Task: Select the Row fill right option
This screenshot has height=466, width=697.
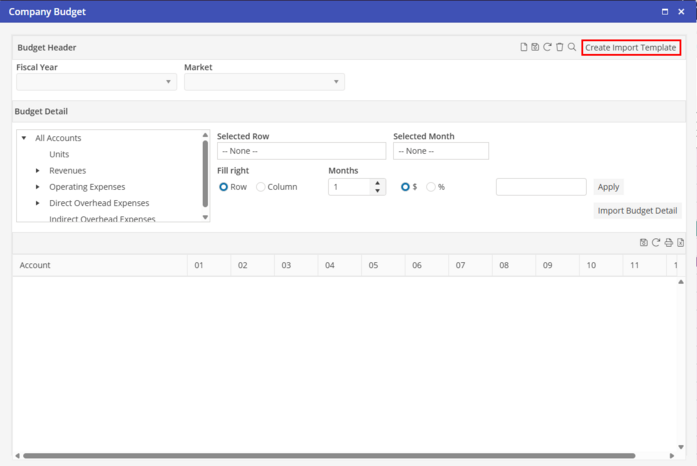Action: [x=223, y=187]
